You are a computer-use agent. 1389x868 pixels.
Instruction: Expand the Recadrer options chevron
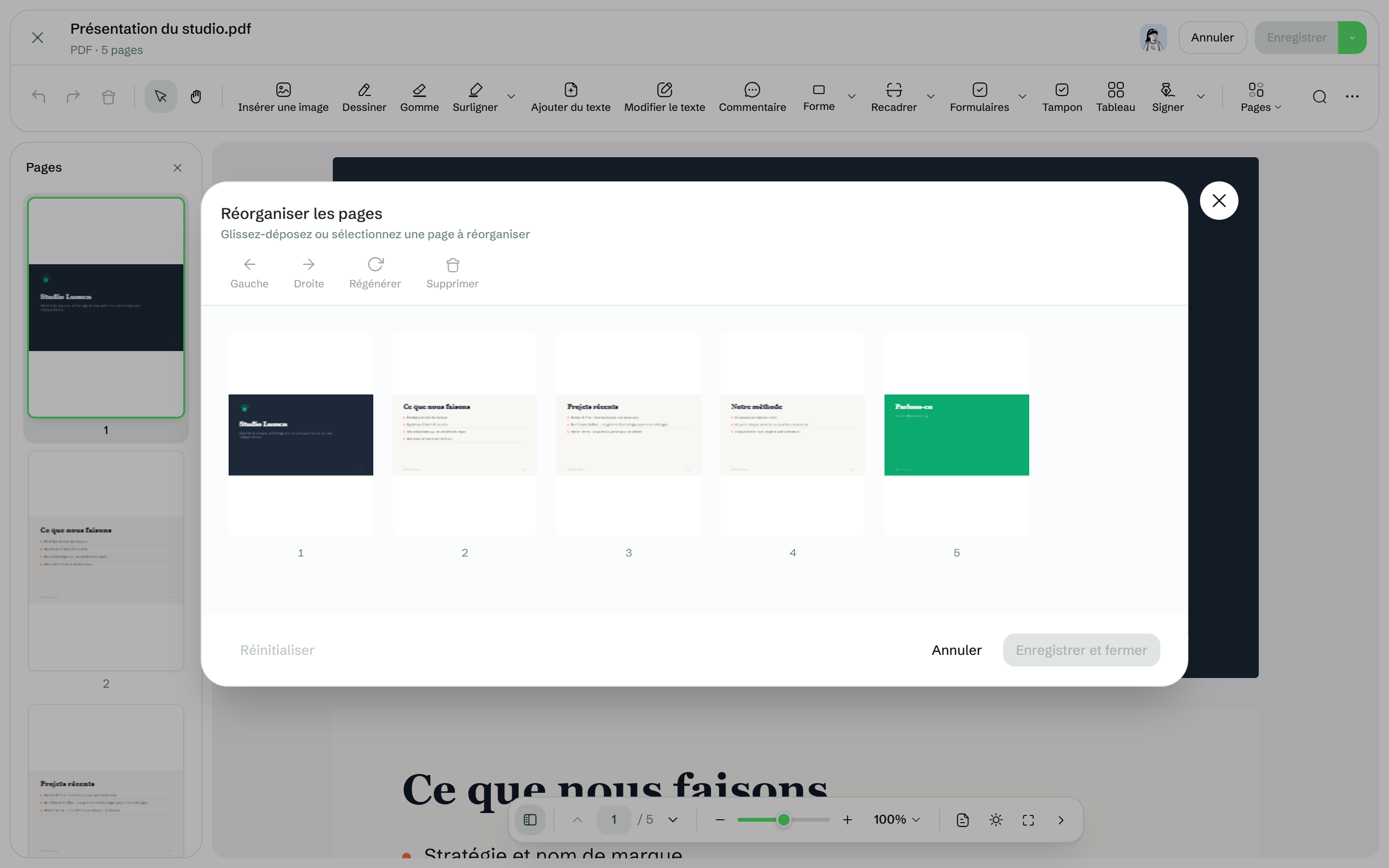coord(931,96)
